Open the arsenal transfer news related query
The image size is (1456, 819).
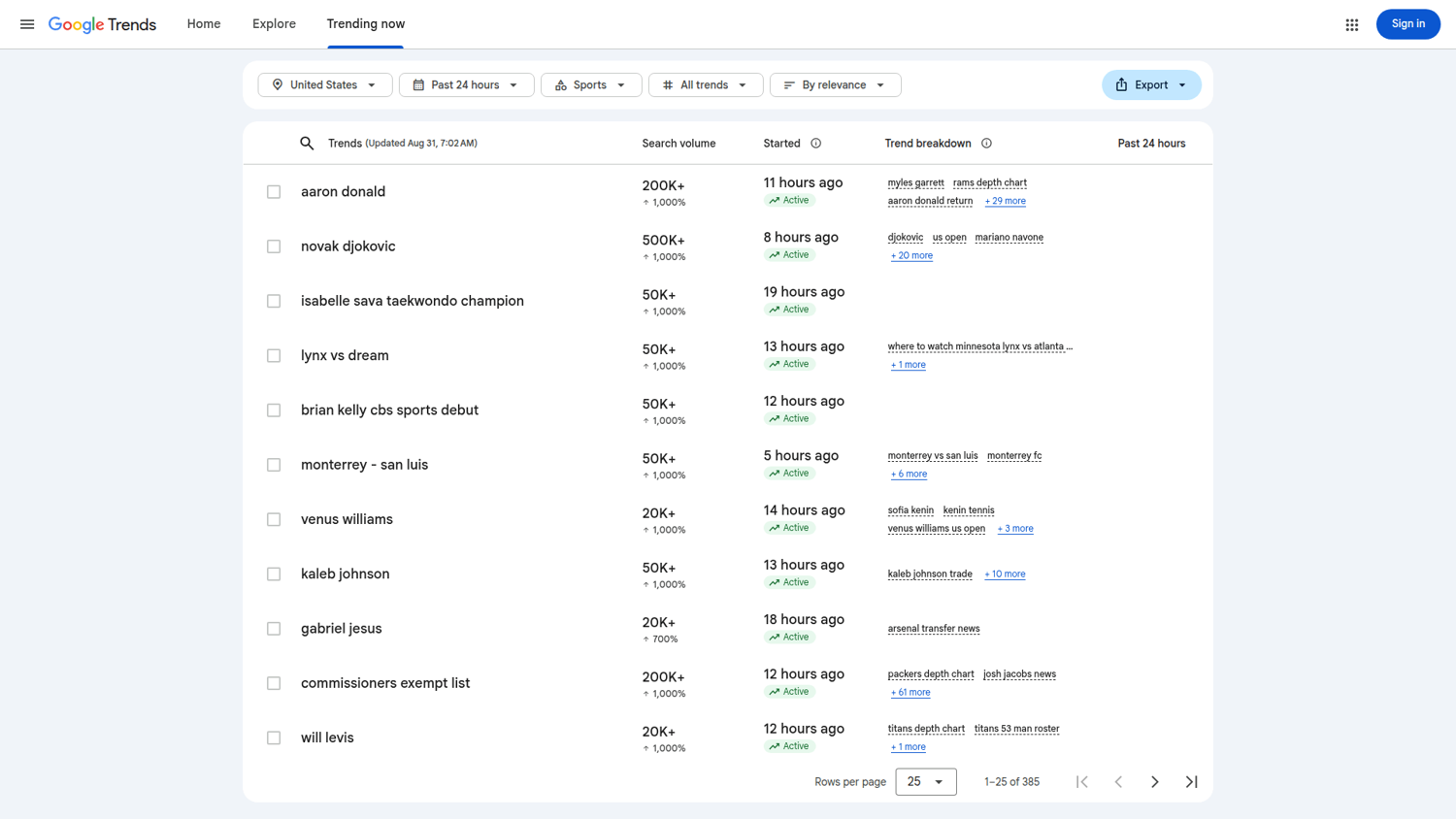(934, 629)
